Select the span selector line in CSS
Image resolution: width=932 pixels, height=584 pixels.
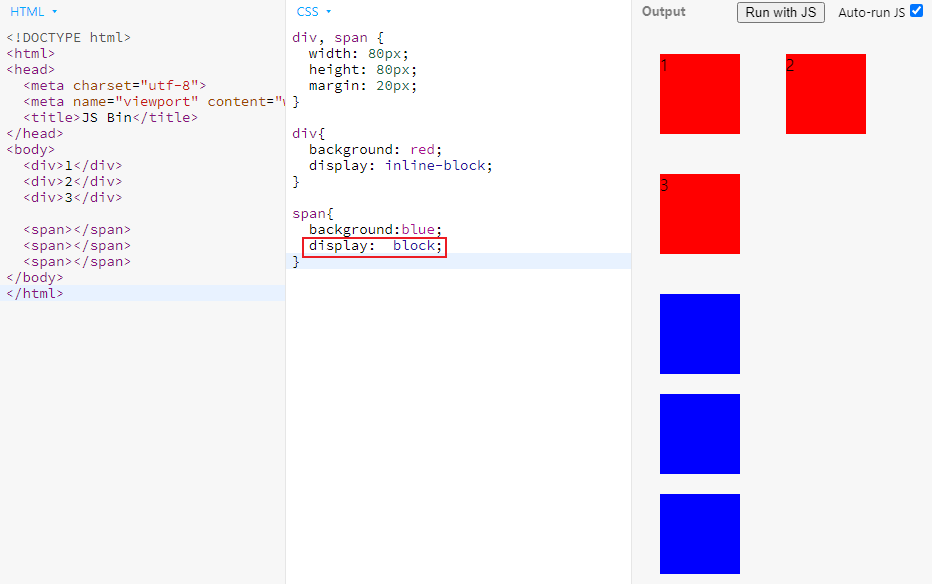point(310,213)
